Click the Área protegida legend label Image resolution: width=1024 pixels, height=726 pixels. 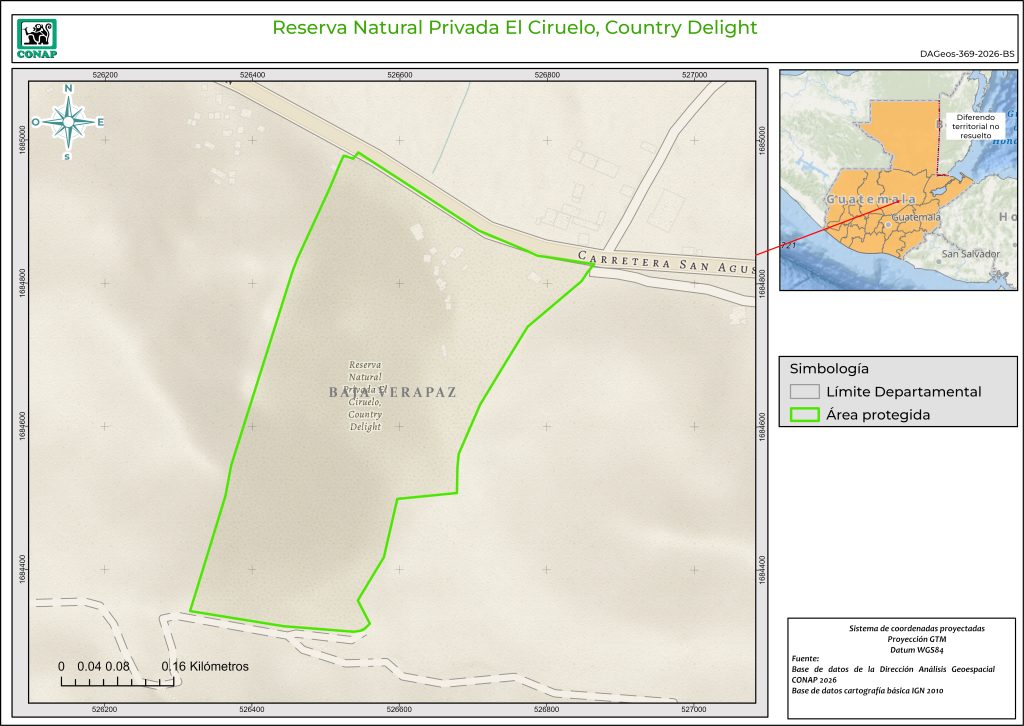(878, 415)
